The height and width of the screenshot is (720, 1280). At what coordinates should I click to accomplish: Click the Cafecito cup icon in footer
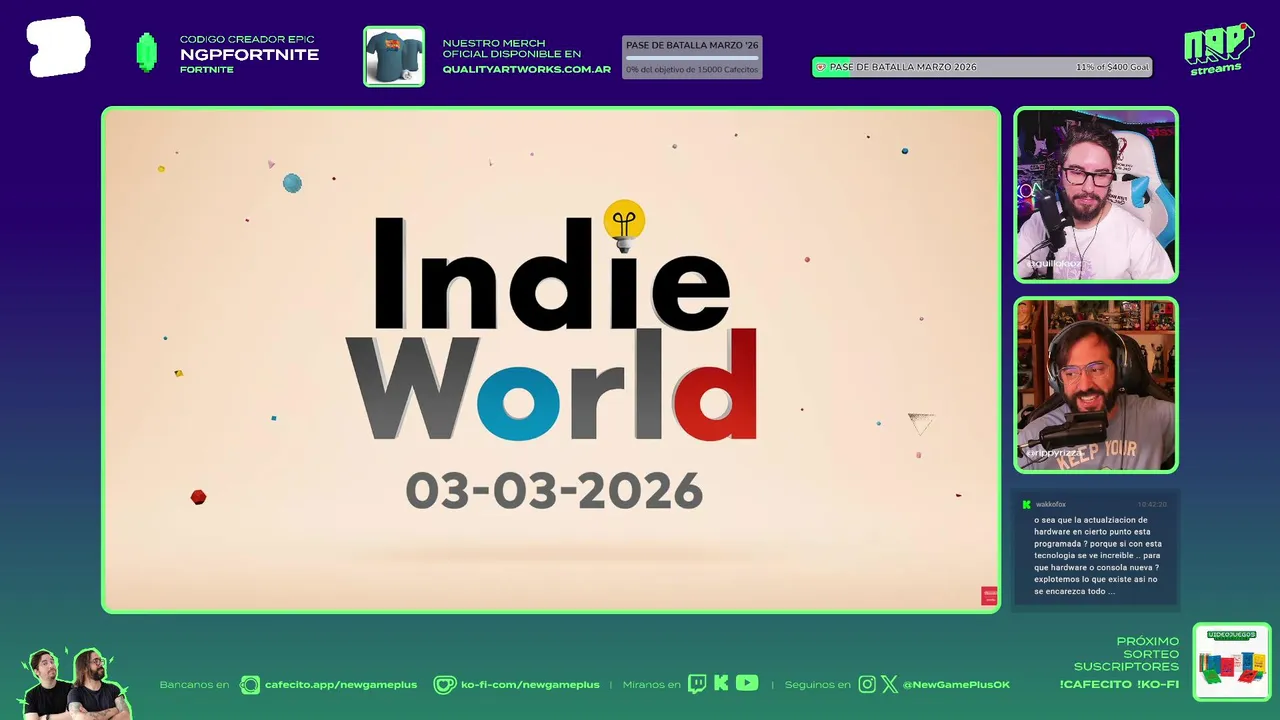pyautogui.click(x=249, y=685)
